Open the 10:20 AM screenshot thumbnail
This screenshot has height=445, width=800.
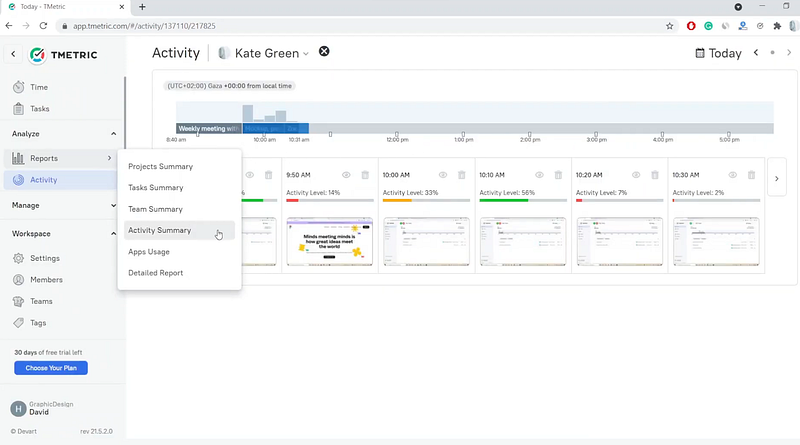click(x=619, y=242)
